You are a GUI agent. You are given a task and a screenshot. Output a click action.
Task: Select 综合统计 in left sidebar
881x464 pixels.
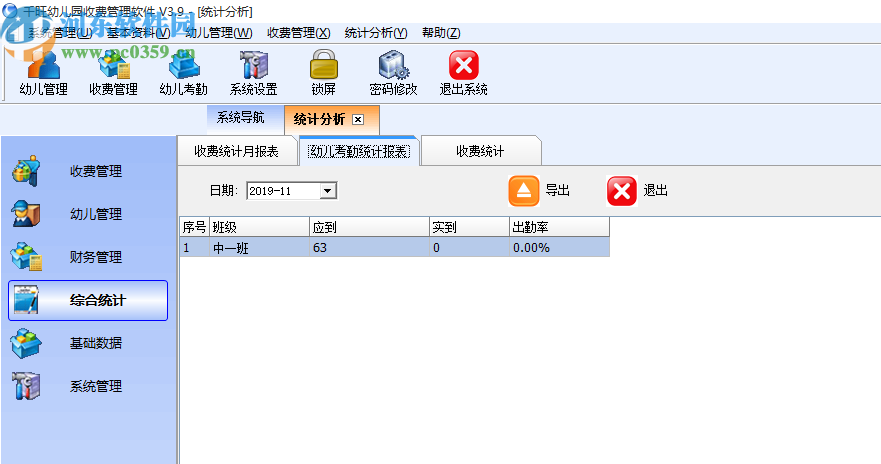click(88, 301)
